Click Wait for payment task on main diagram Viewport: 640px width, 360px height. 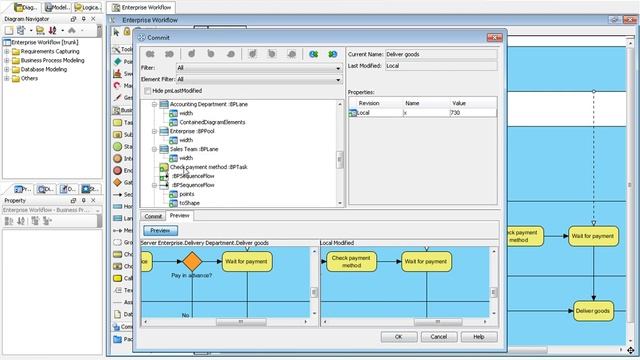[593, 236]
